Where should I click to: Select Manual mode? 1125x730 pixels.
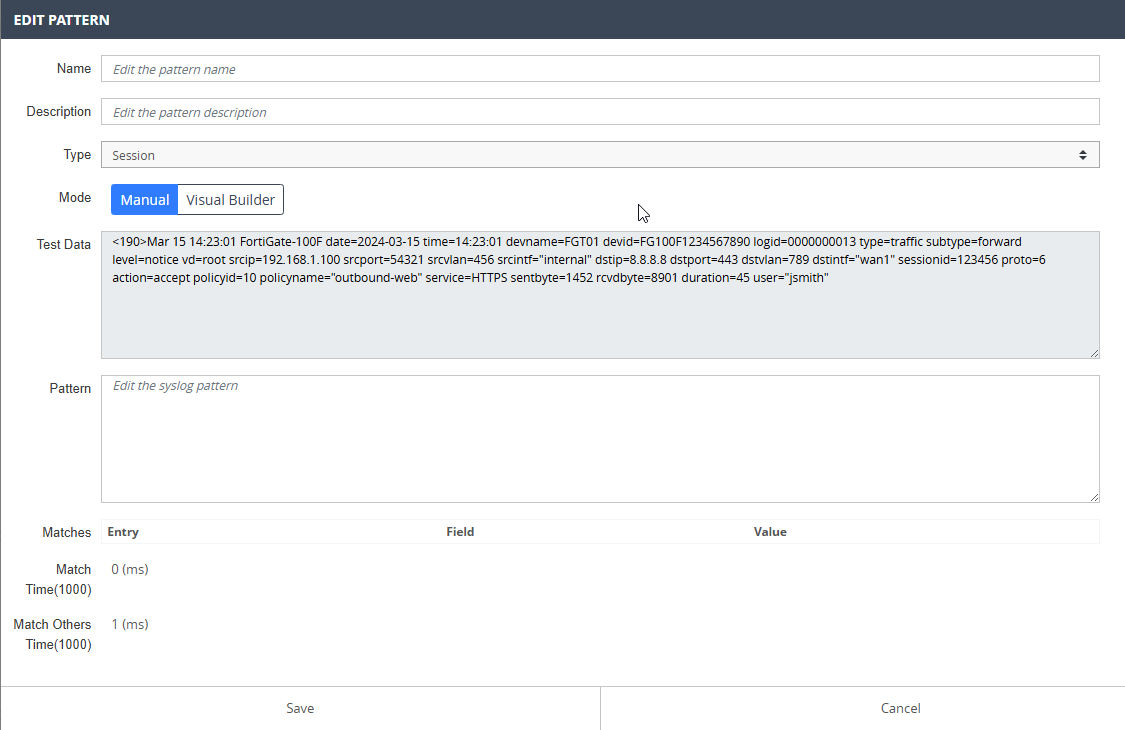pos(144,200)
